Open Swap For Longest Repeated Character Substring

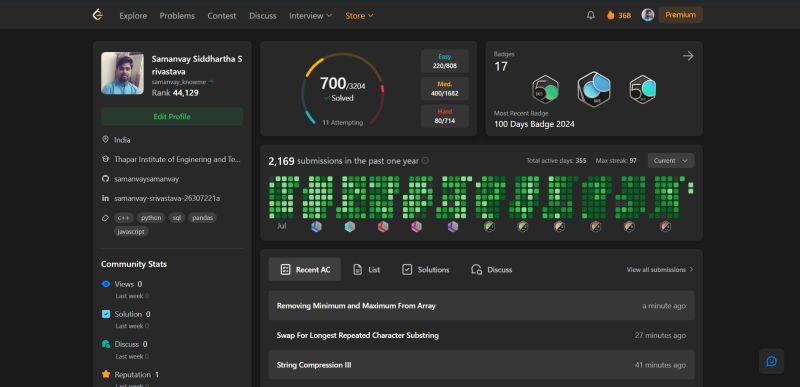[x=358, y=336]
